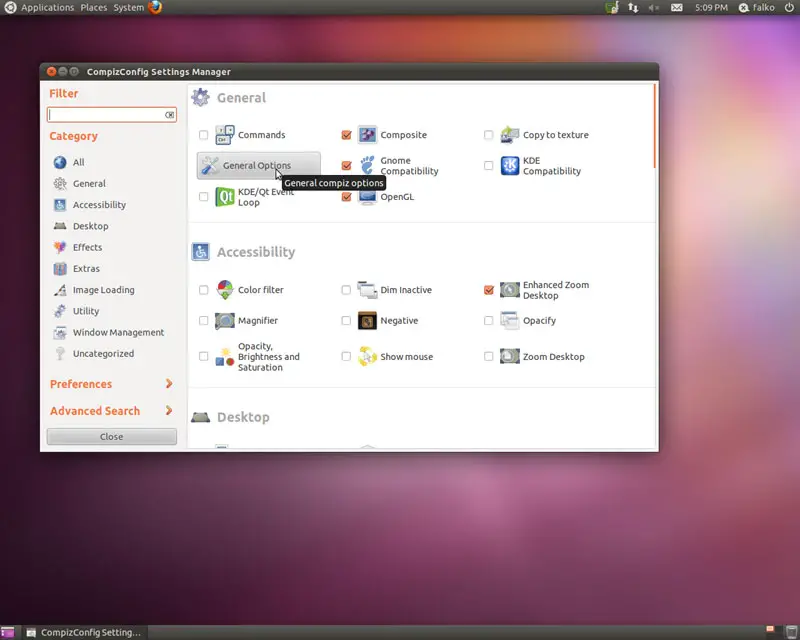
Task: Click the Show Desktop icon in bottom panel
Action: 8,632
